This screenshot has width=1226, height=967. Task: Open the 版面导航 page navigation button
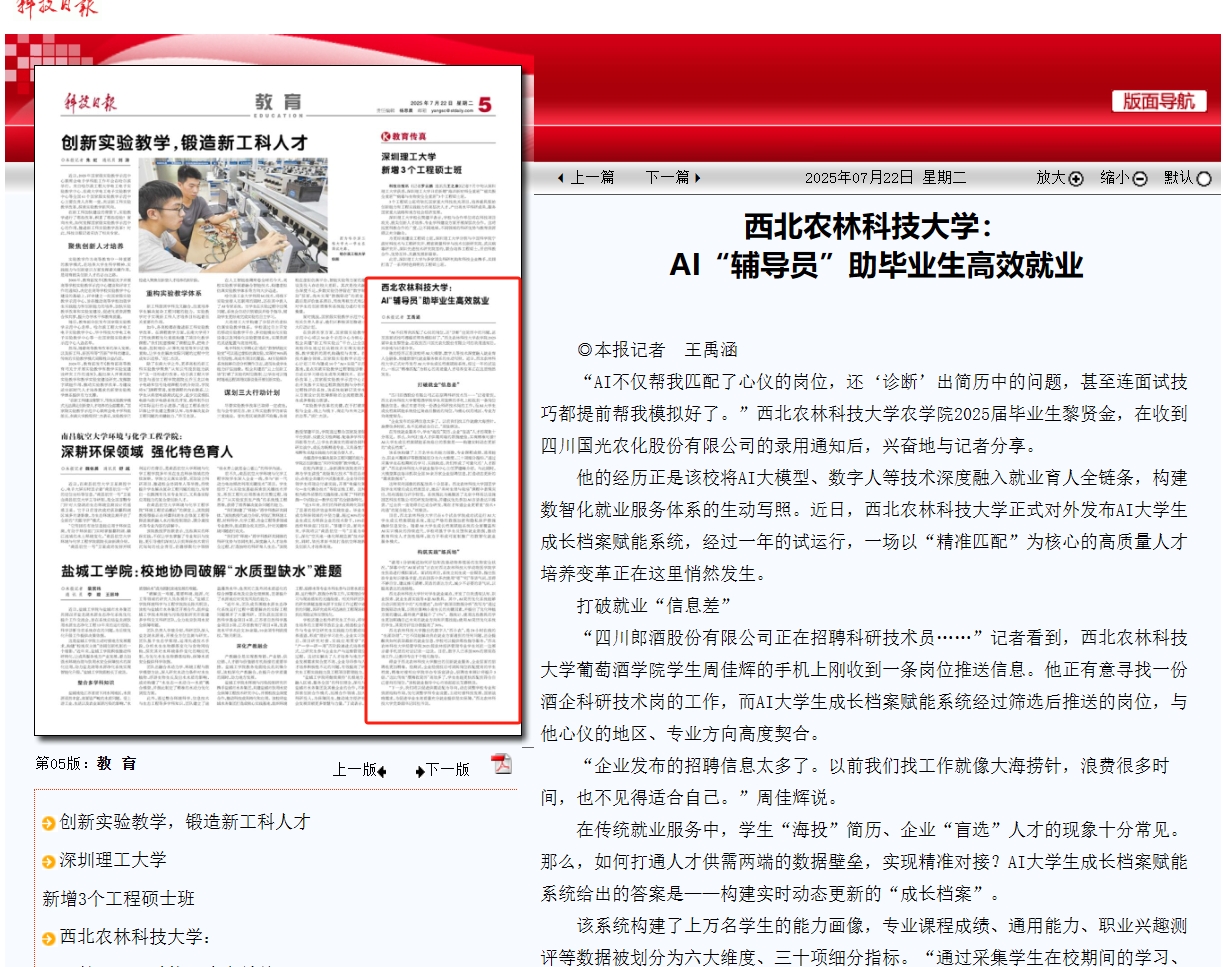point(1159,101)
